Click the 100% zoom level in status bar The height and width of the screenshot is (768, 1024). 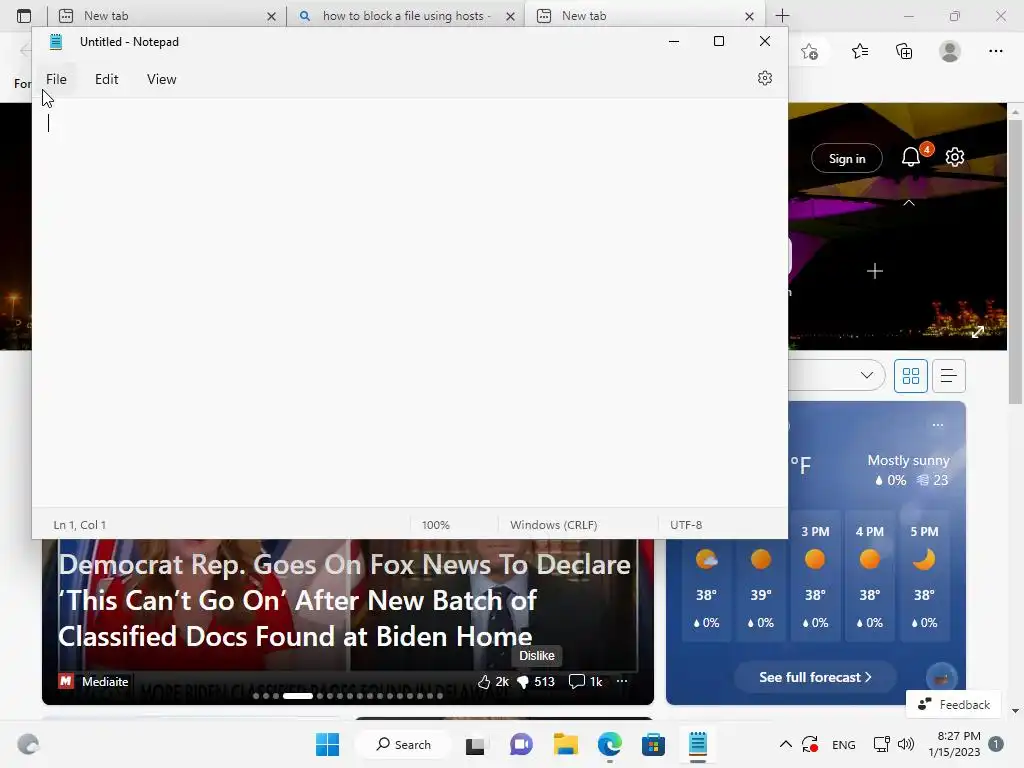(x=436, y=524)
